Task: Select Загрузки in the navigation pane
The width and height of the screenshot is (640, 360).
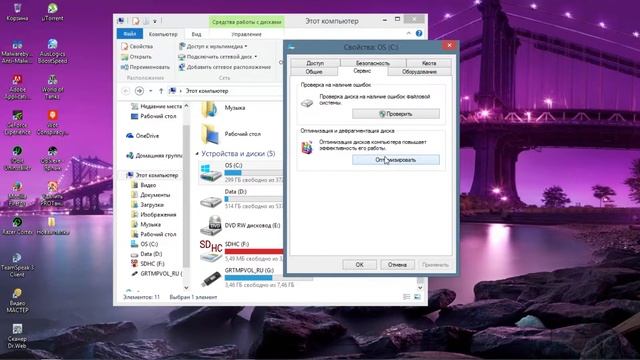Action: [x=147, y=204]
